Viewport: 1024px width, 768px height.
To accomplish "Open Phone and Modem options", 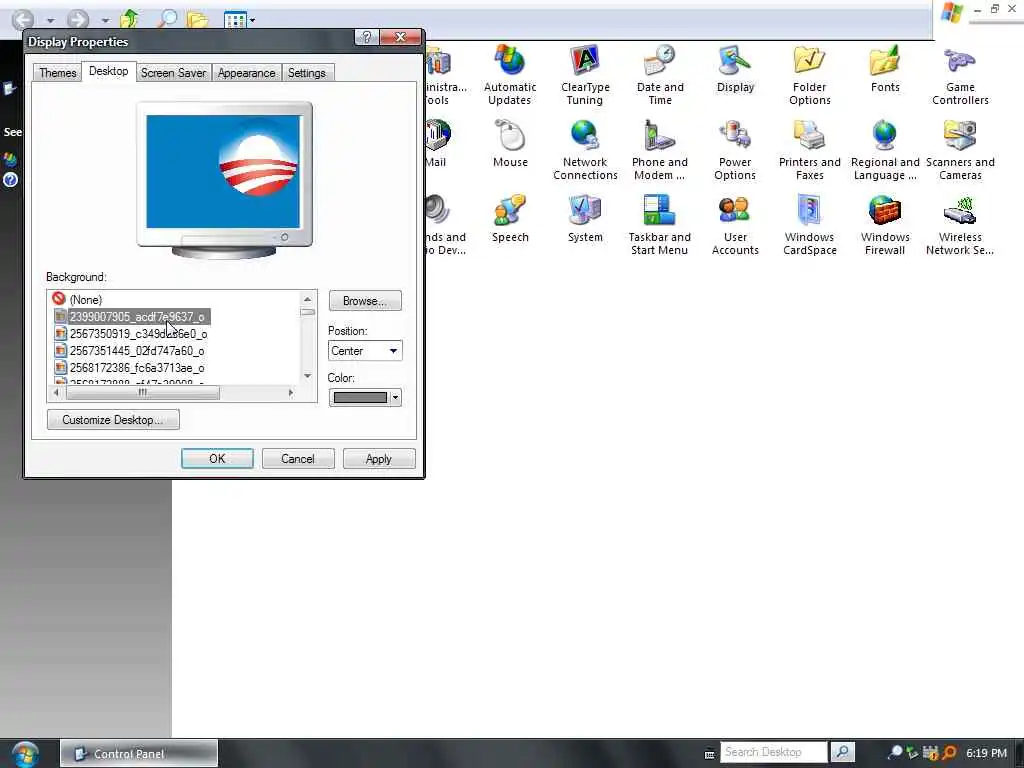I will click(660, 150).
